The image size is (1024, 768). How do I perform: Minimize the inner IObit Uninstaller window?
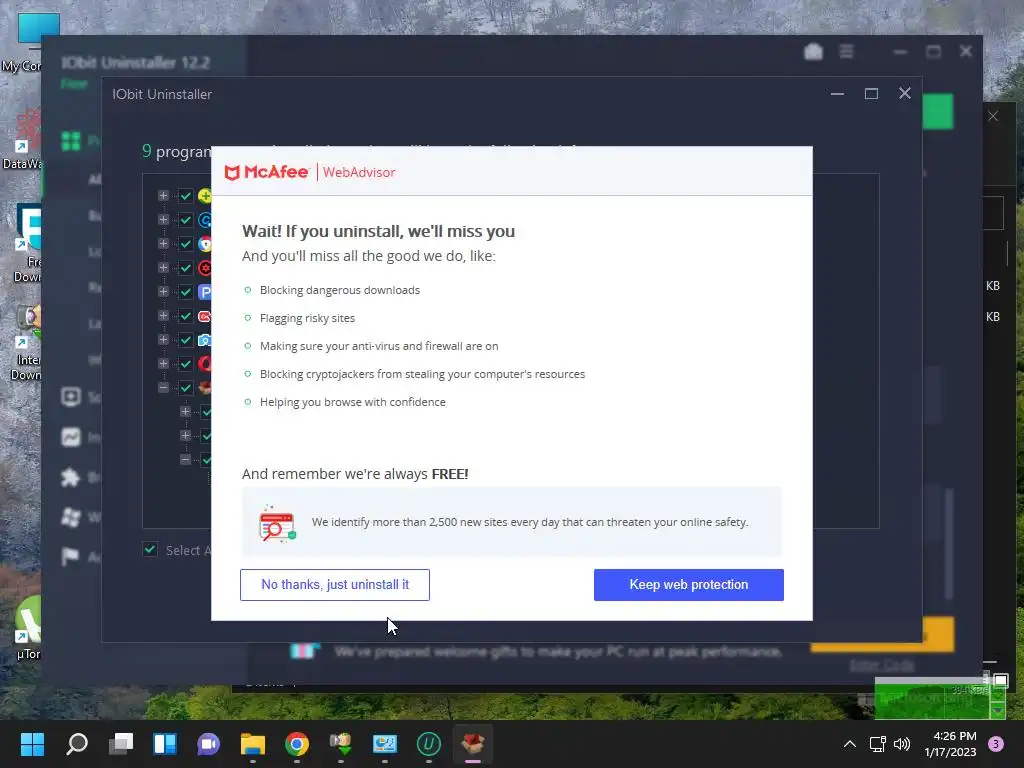pos(837,94)
